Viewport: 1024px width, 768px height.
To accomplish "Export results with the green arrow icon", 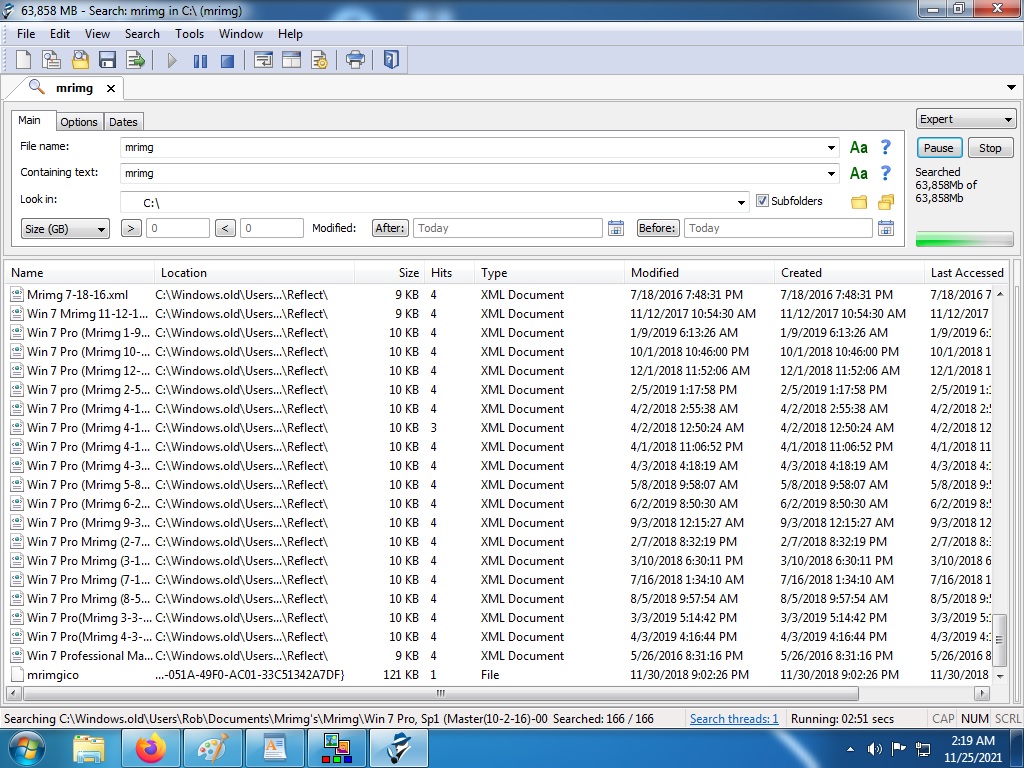I will tap(136, 60).
